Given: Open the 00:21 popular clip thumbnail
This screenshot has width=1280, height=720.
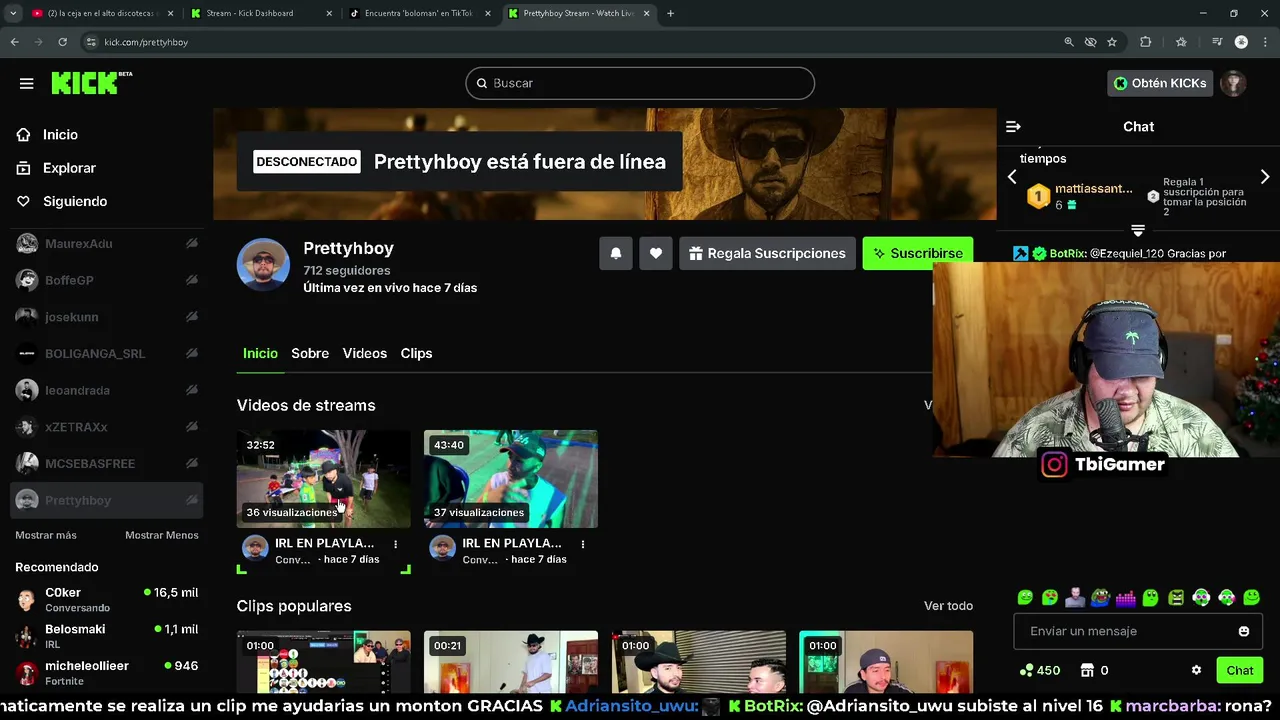Looking at the screenshot, I should tap(510, 662).
